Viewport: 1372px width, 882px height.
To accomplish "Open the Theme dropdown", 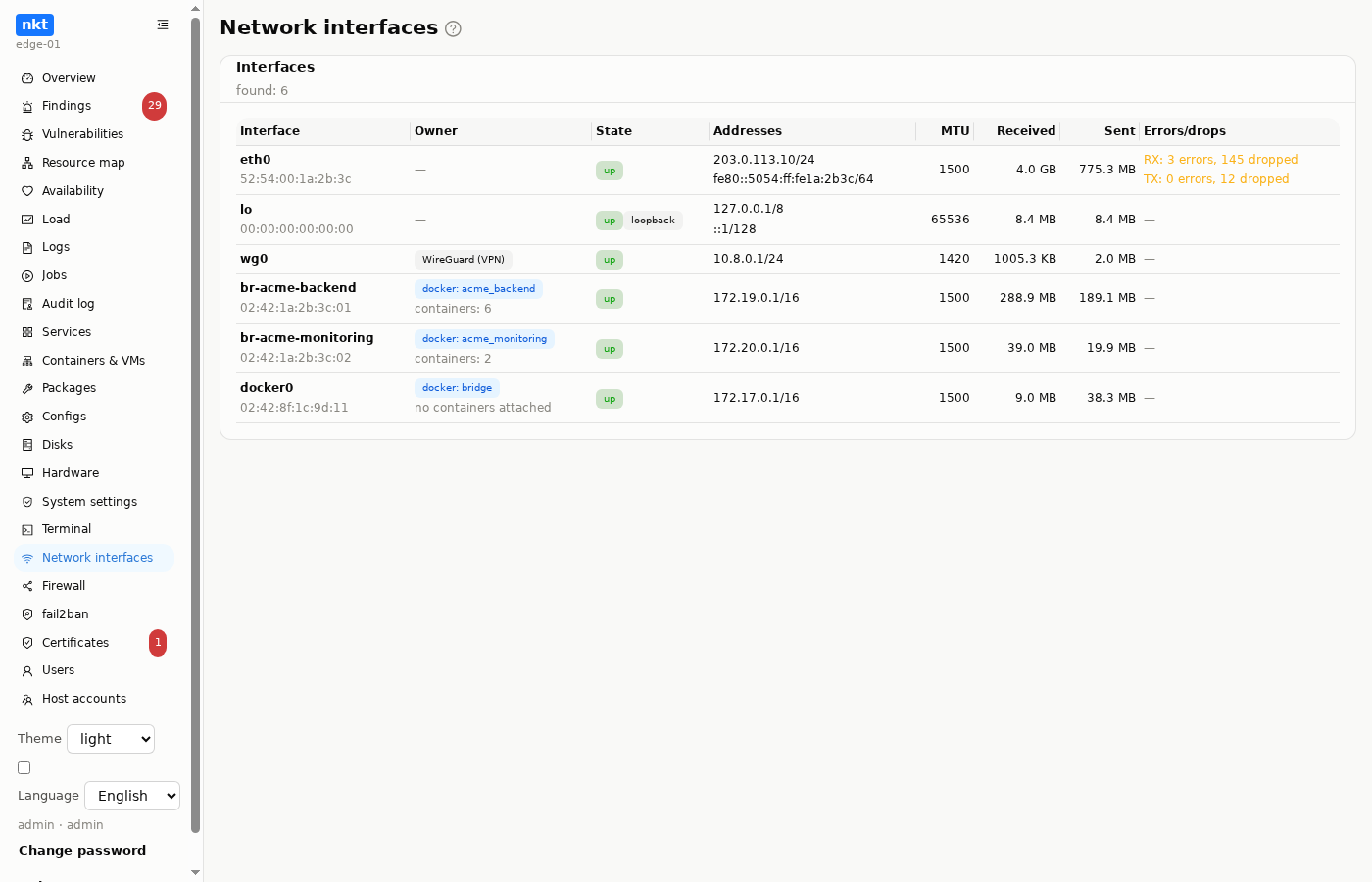I will point(111,739).
